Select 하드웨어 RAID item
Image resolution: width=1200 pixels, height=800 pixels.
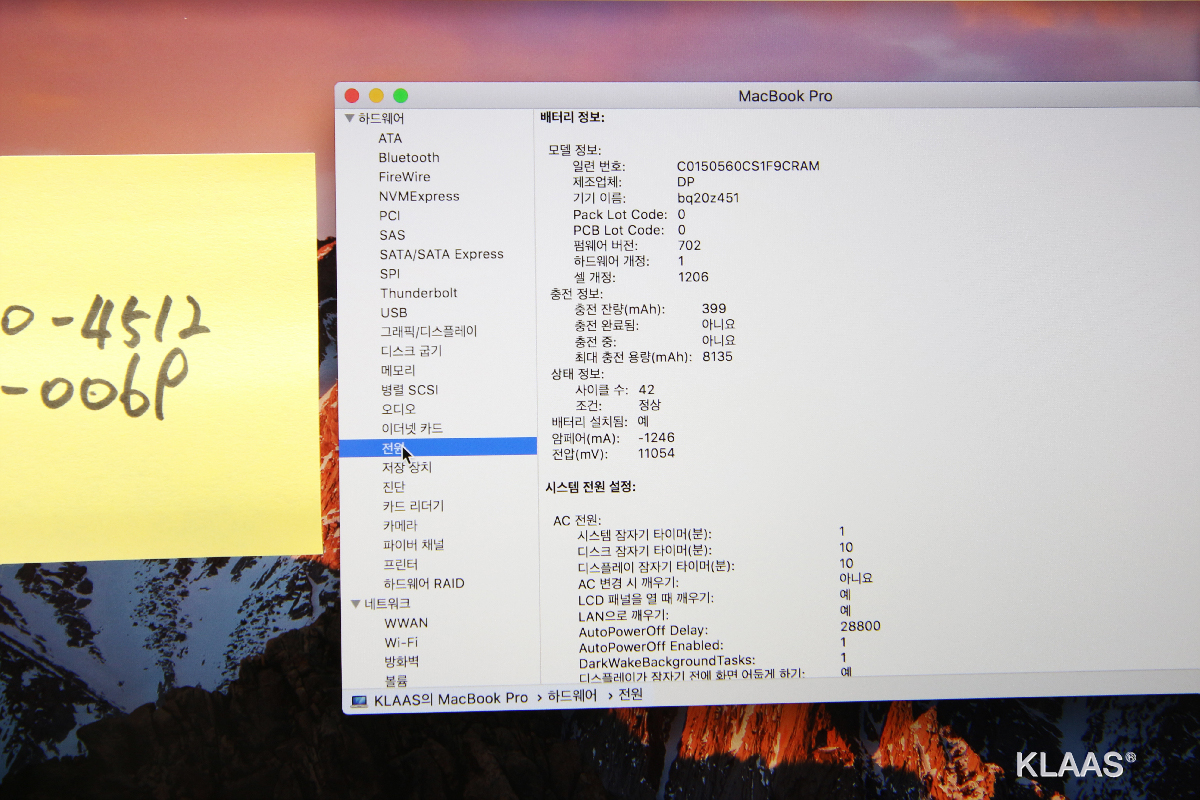pos(423,583)
